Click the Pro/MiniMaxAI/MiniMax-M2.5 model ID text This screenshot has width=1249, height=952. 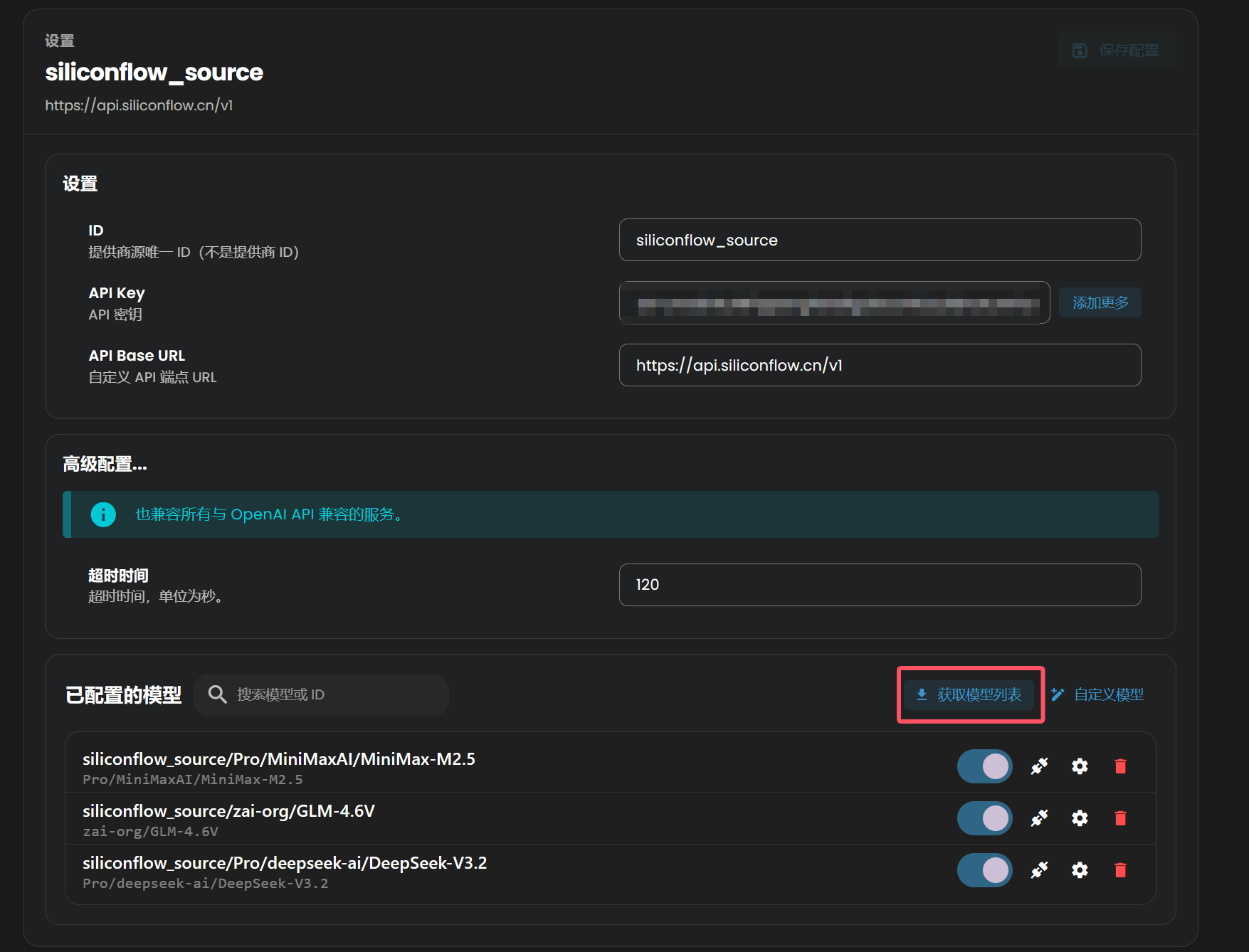(x=193, y=780)
